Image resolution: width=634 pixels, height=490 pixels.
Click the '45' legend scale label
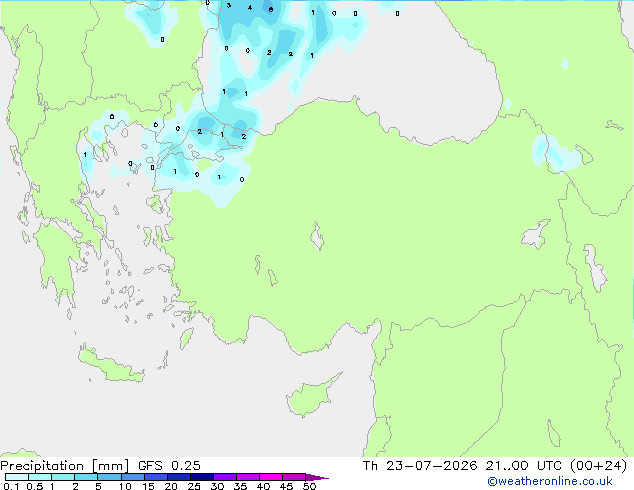[x=286, y=486]
